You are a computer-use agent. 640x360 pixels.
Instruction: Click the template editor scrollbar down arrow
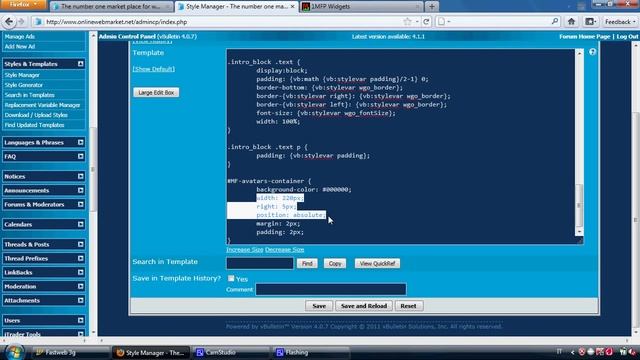(579, 232)
